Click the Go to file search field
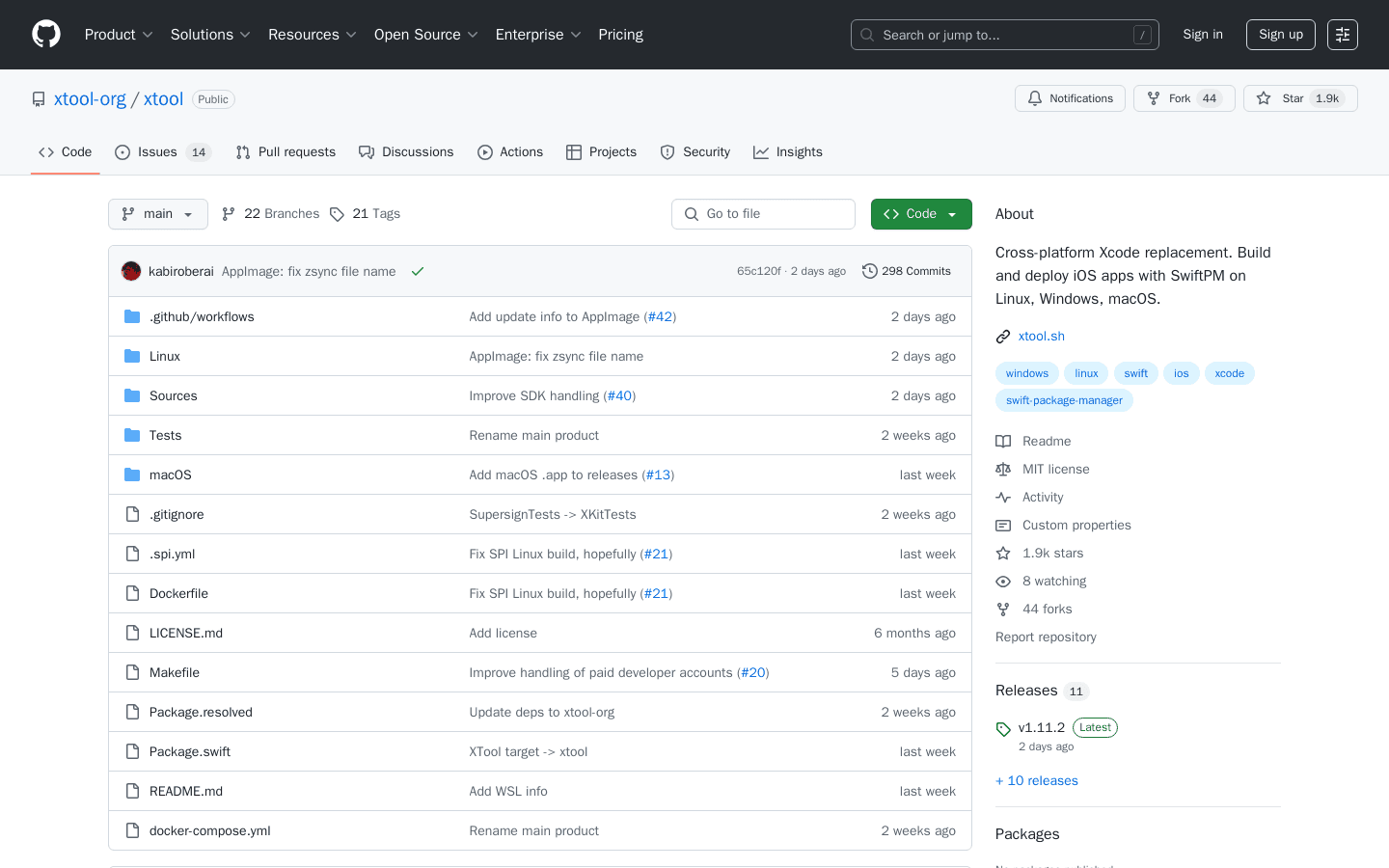Image resolution: width=1389 pixels, height=868 pixels. click(763, 213)
